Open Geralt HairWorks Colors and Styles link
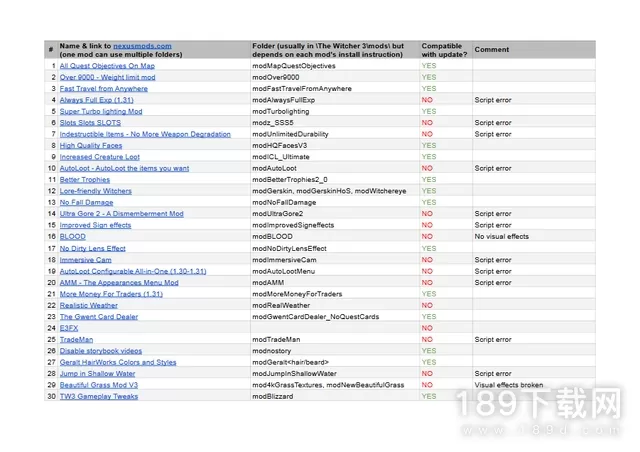The height and width of the screenshot is (452, 640). pyautogui.click(x=118, y=362)
